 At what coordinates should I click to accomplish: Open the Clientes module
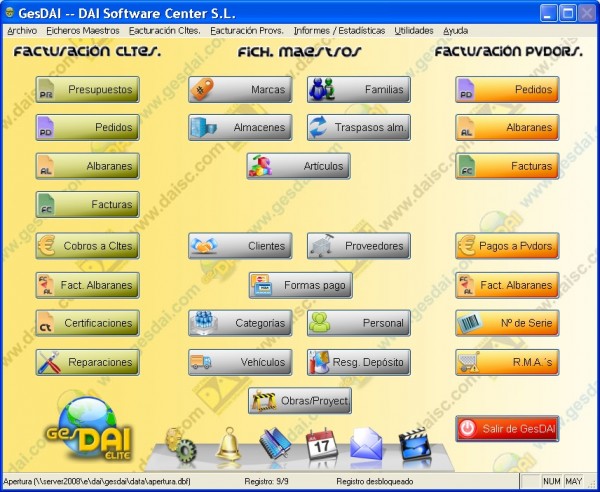point(240,245)
